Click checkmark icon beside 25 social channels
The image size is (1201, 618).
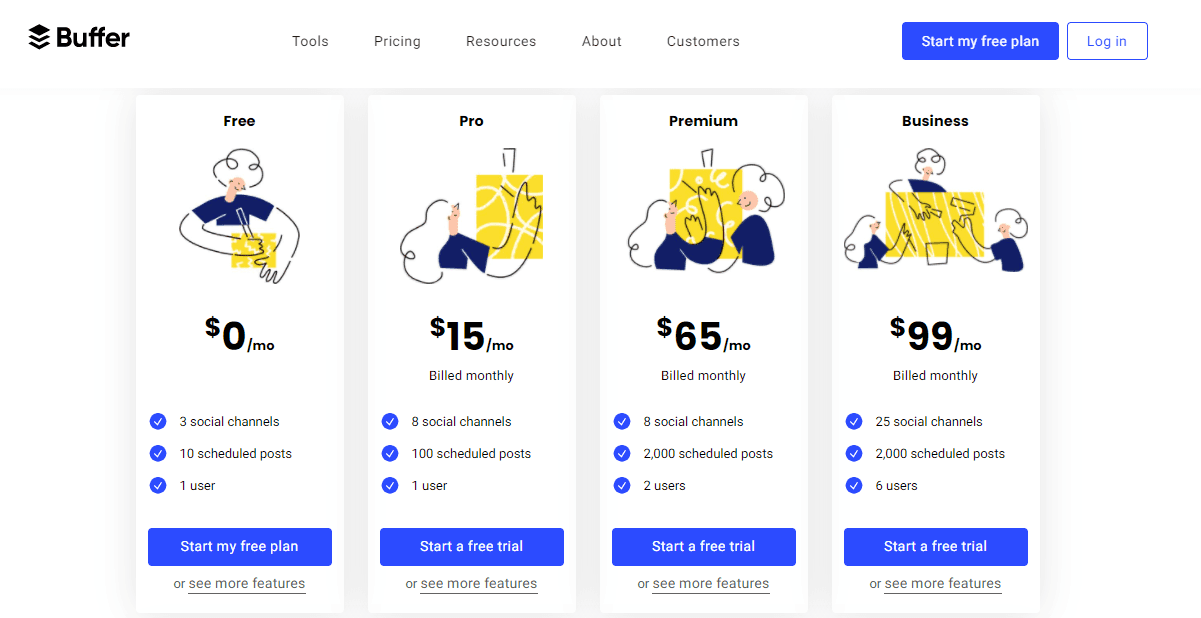pyautogui.click(x=854, y=421)
